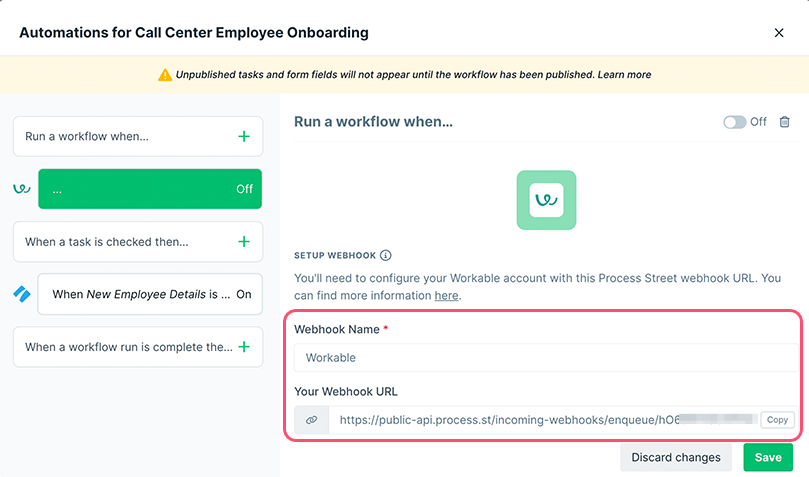
Task: Click Discard changes button
Action: click(x=676, y=457)
